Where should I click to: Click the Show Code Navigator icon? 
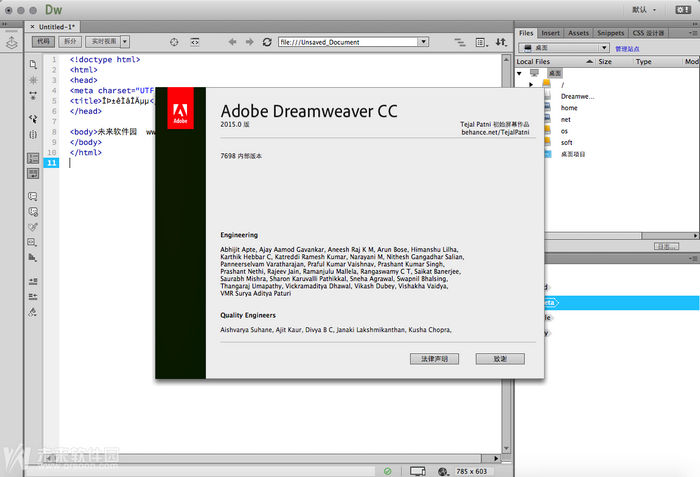[33, 80]
